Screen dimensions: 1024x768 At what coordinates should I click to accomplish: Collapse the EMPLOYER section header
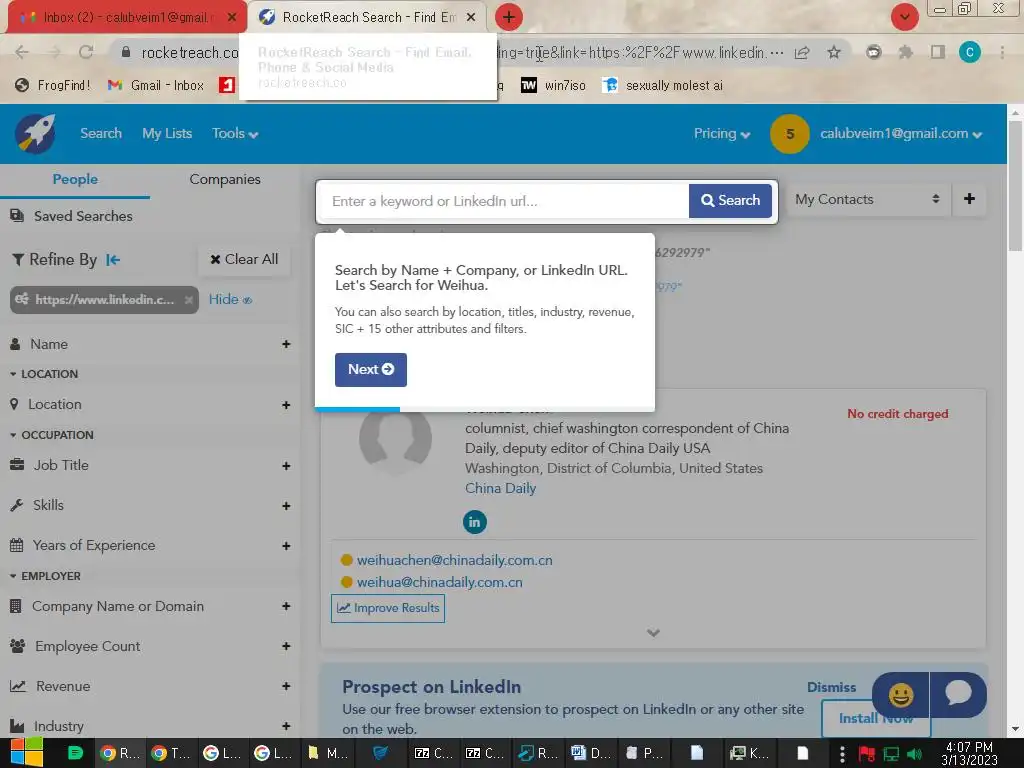(45, 576)
